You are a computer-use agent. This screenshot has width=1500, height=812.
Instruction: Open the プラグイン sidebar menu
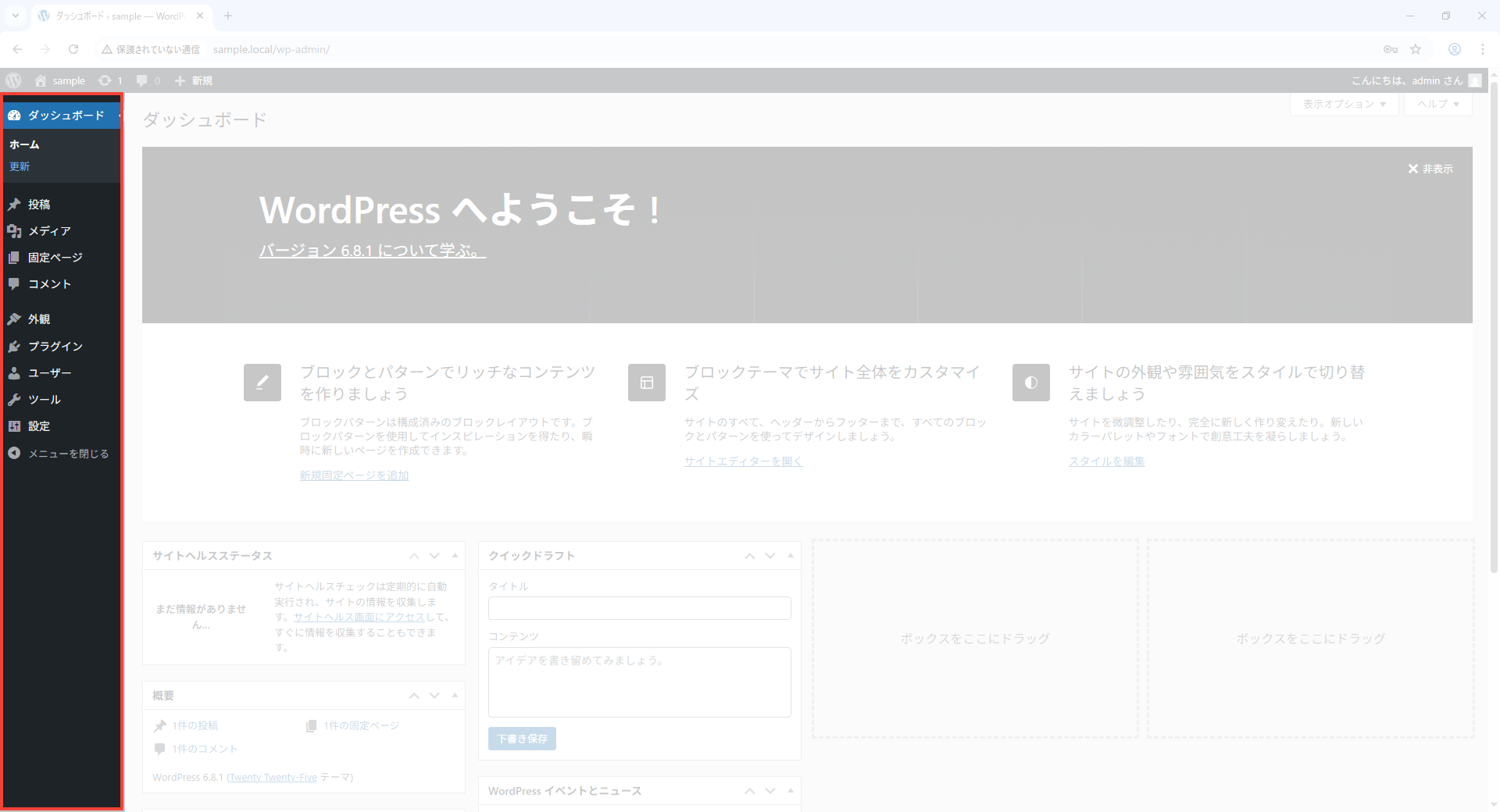tap(62, 346)
